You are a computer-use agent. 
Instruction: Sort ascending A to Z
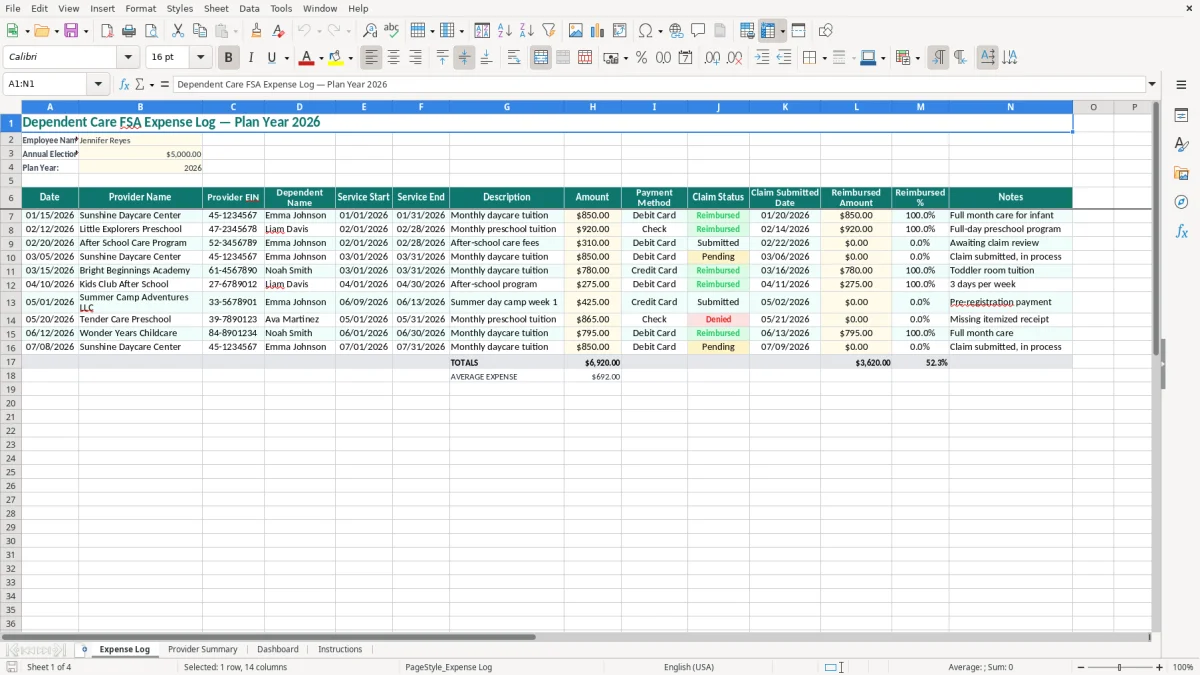[504, 31]
